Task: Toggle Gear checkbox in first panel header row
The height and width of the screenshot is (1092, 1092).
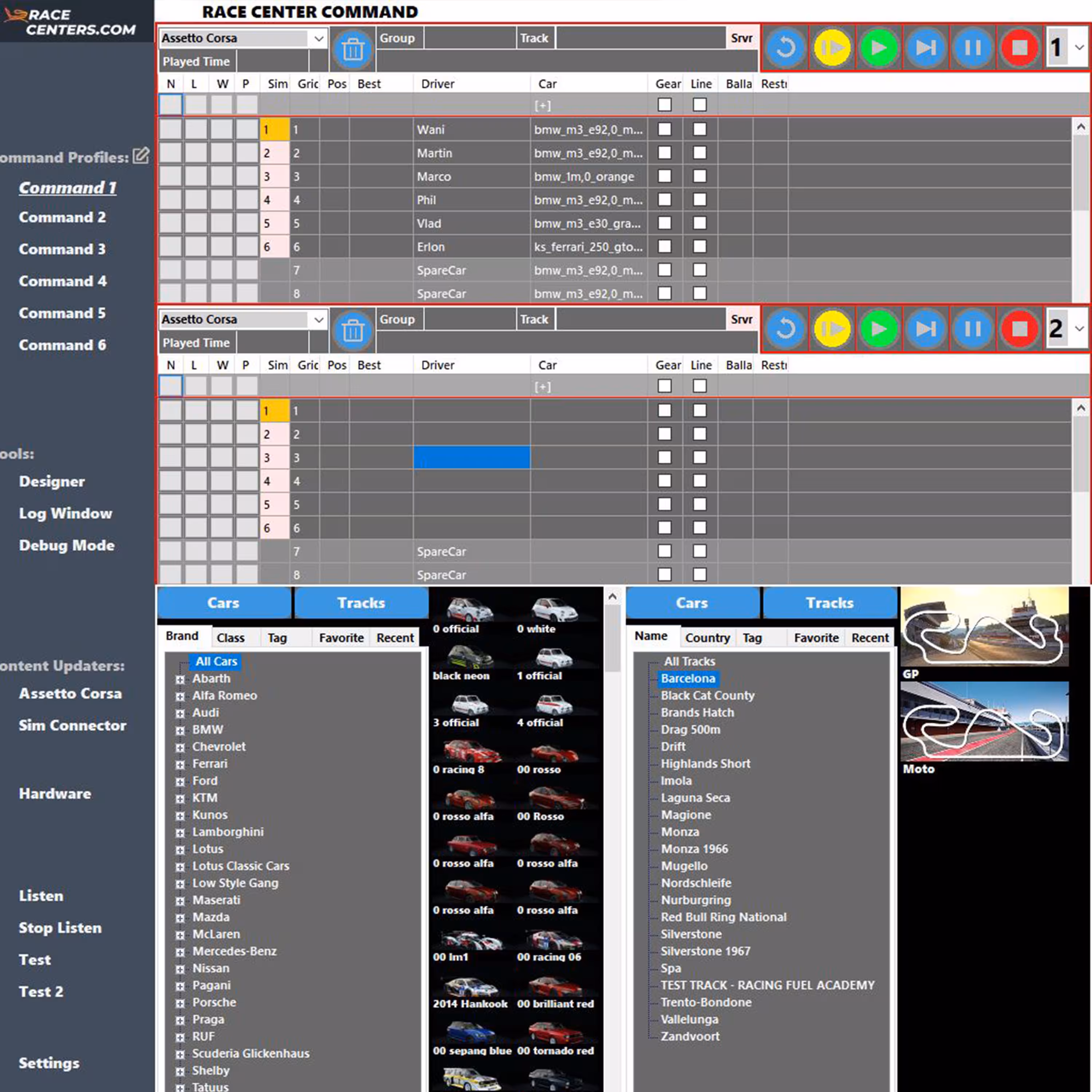Action: coord(665,104)
